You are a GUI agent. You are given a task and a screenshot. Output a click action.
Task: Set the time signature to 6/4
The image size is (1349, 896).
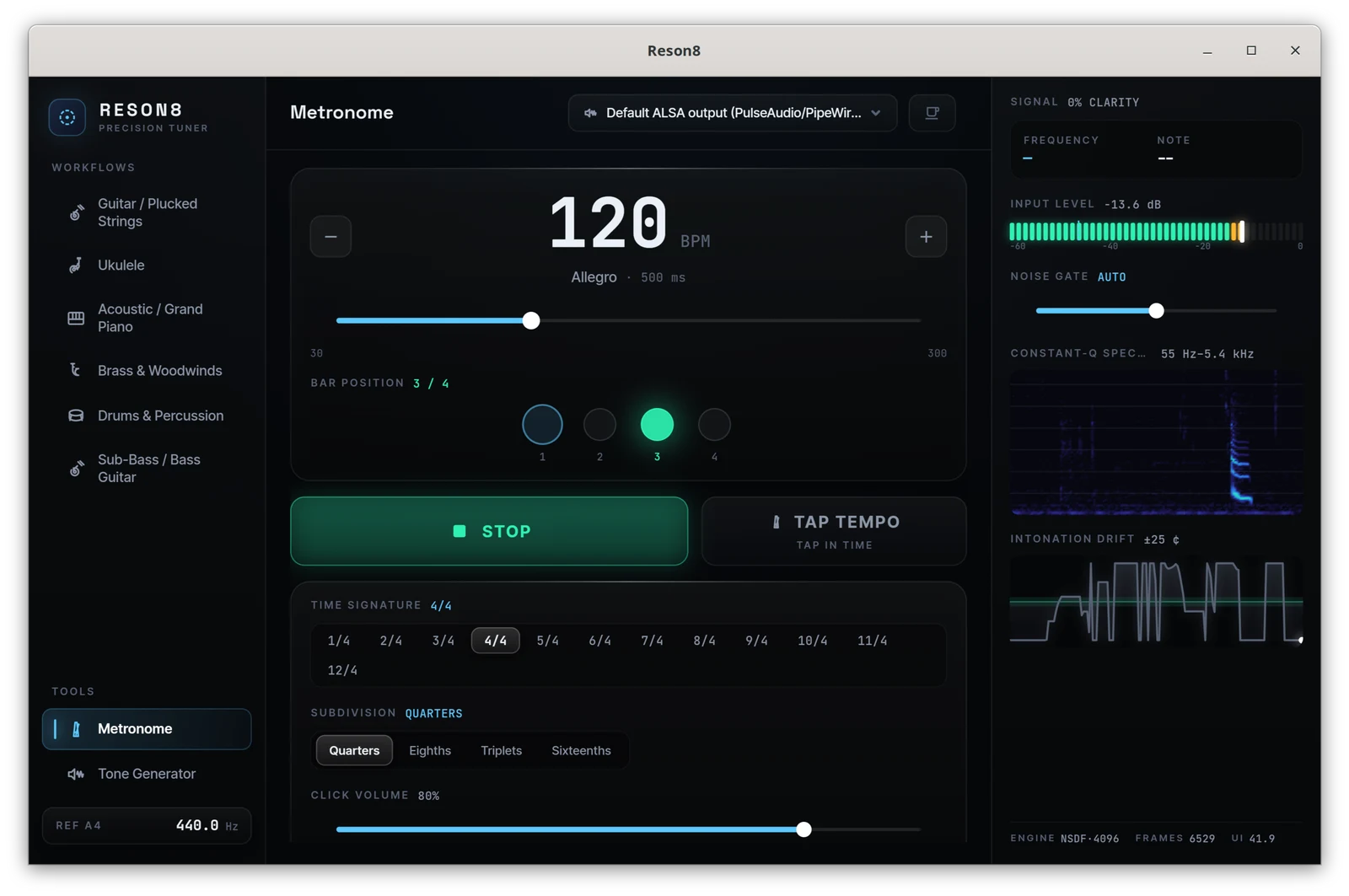point(600,641)
